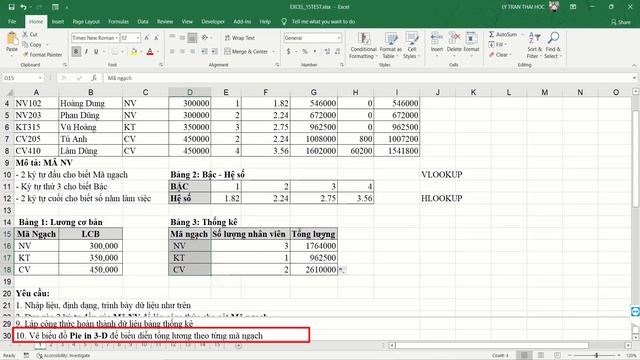Screen dimensions: 640x360
Task: Open the File tab
Action: tap(12, 22)
